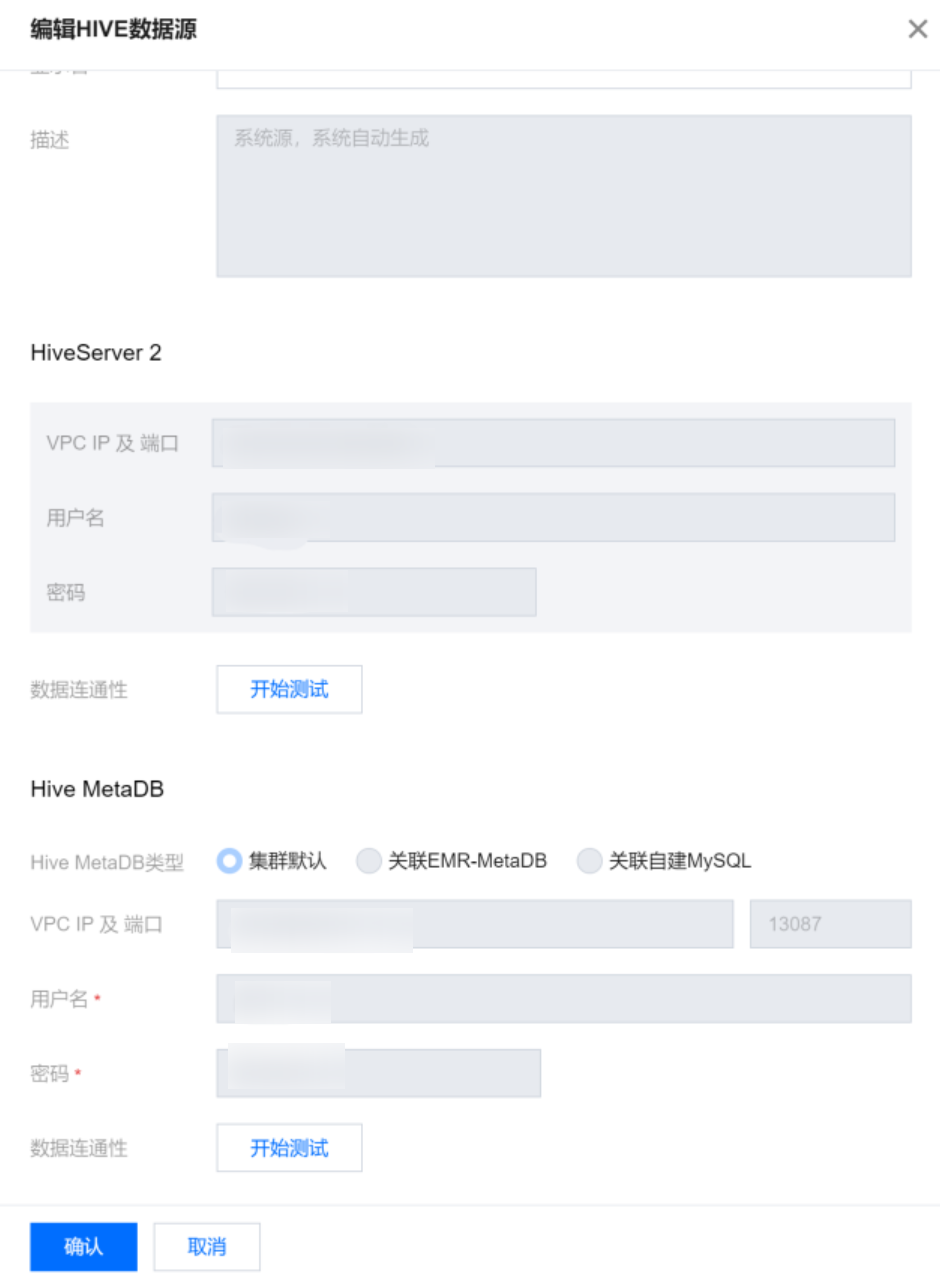Close the 编辑HIVE数据源 dialog
The width and height of the screenshot is (940, 1277).
pos(917,30)
